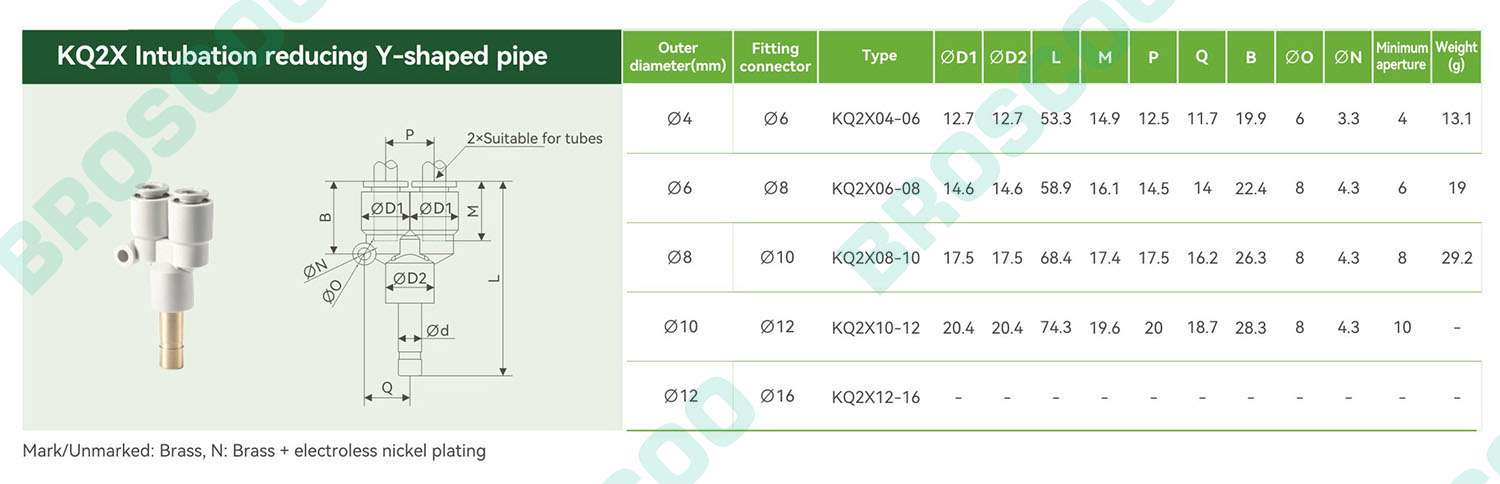Click the ∅16 fitting connector cell

[x=777, y=396]
